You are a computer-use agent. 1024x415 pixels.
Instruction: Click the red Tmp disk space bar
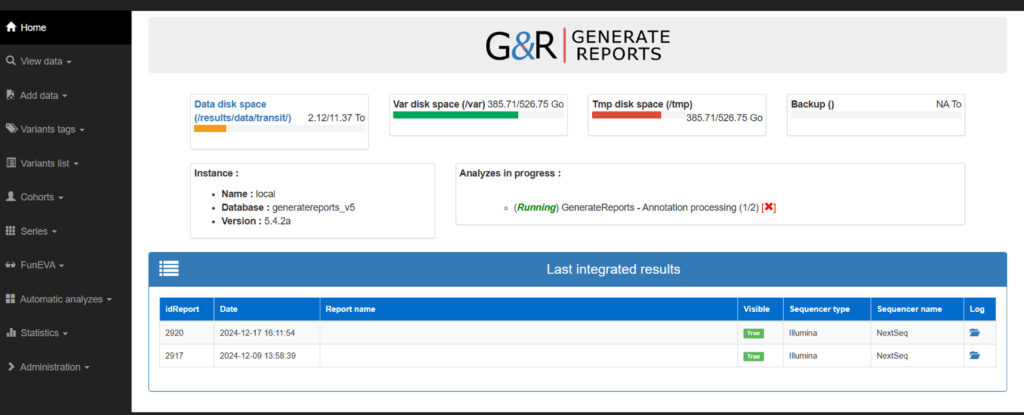(626, 115)
